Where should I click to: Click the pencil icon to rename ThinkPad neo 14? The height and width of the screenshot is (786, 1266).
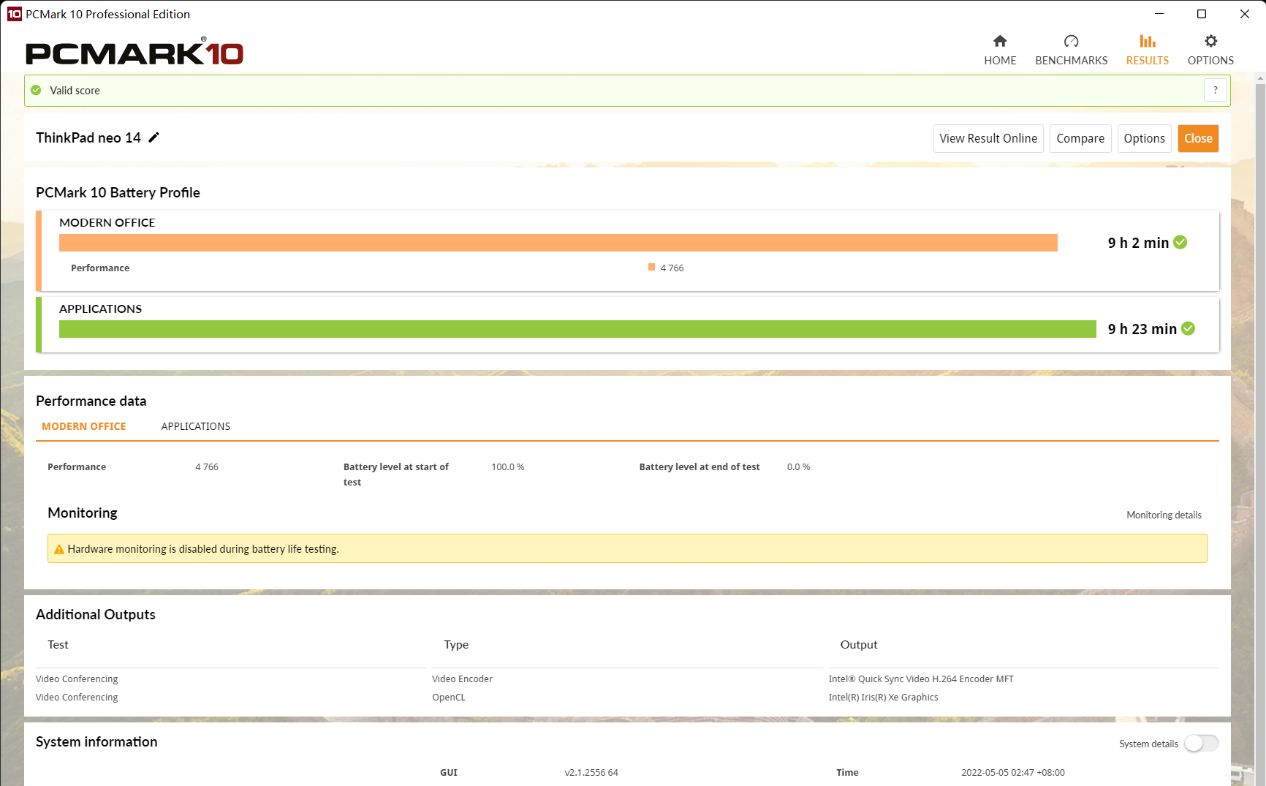[154, 138]
